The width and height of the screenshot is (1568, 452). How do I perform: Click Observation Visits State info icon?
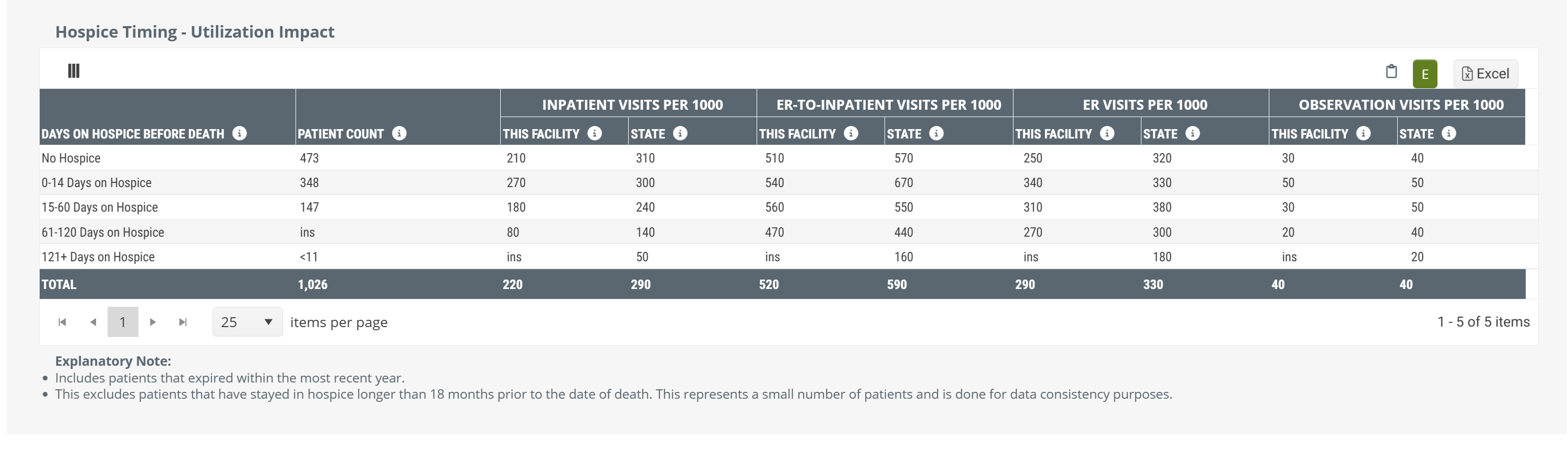point(1449,133)
